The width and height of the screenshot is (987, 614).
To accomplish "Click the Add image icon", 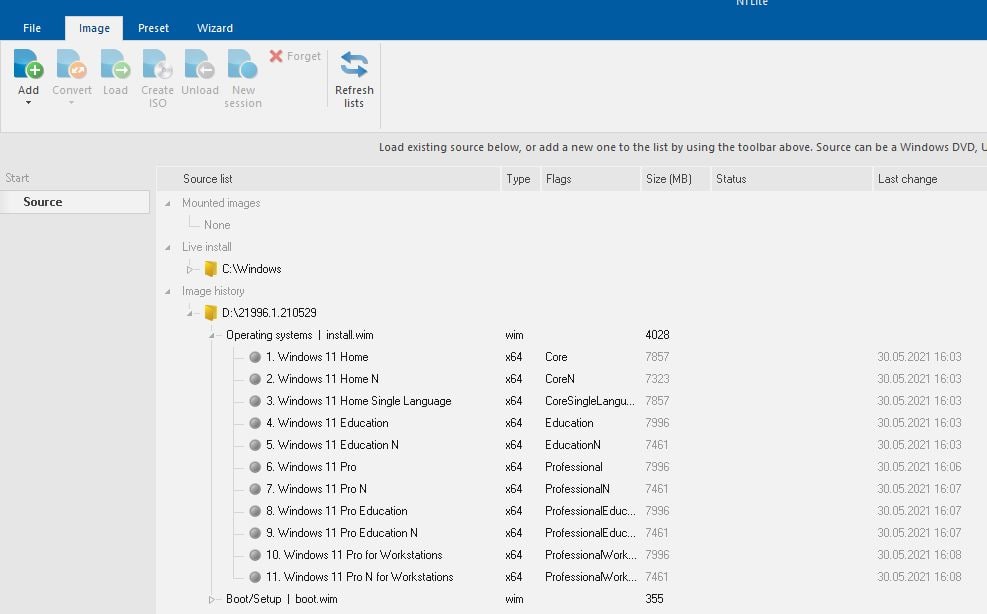I will click(x=28, y=64).
